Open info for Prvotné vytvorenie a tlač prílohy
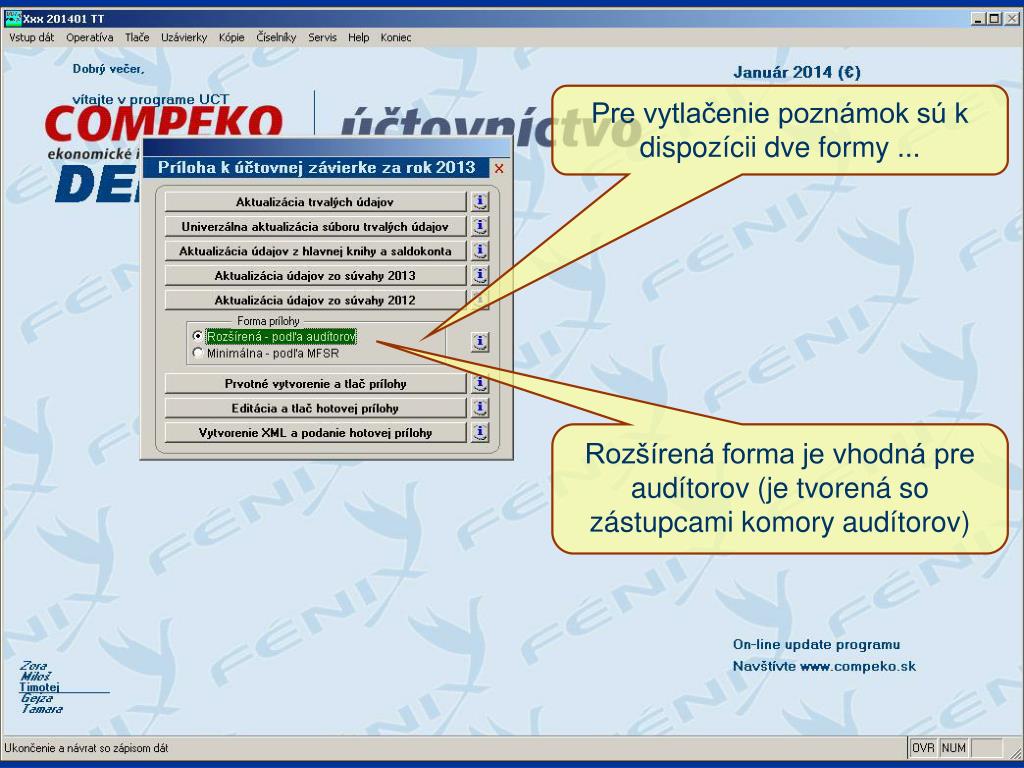The width and height of the screenshot is (1024, 768). 480,383
